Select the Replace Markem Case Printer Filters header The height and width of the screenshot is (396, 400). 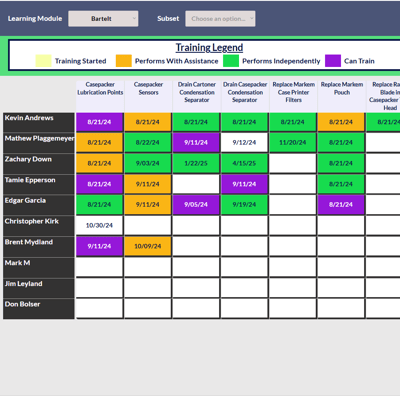coord(293,96)
